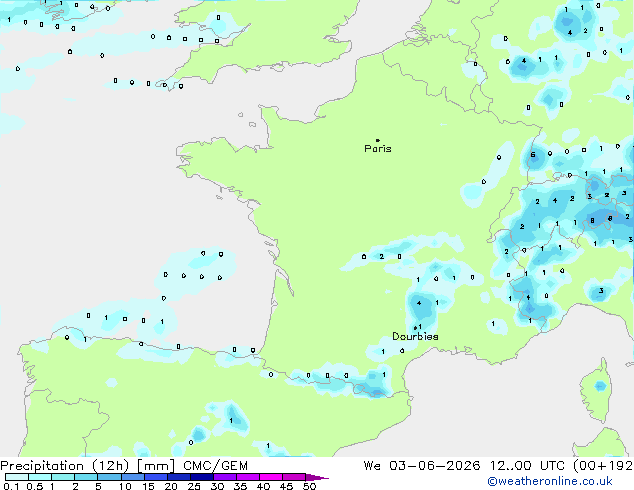Click the 'Precipitation (12h) [mm] CMC/GEM' title
Screen dimensions: 634x490
click(x=124, y=466)
